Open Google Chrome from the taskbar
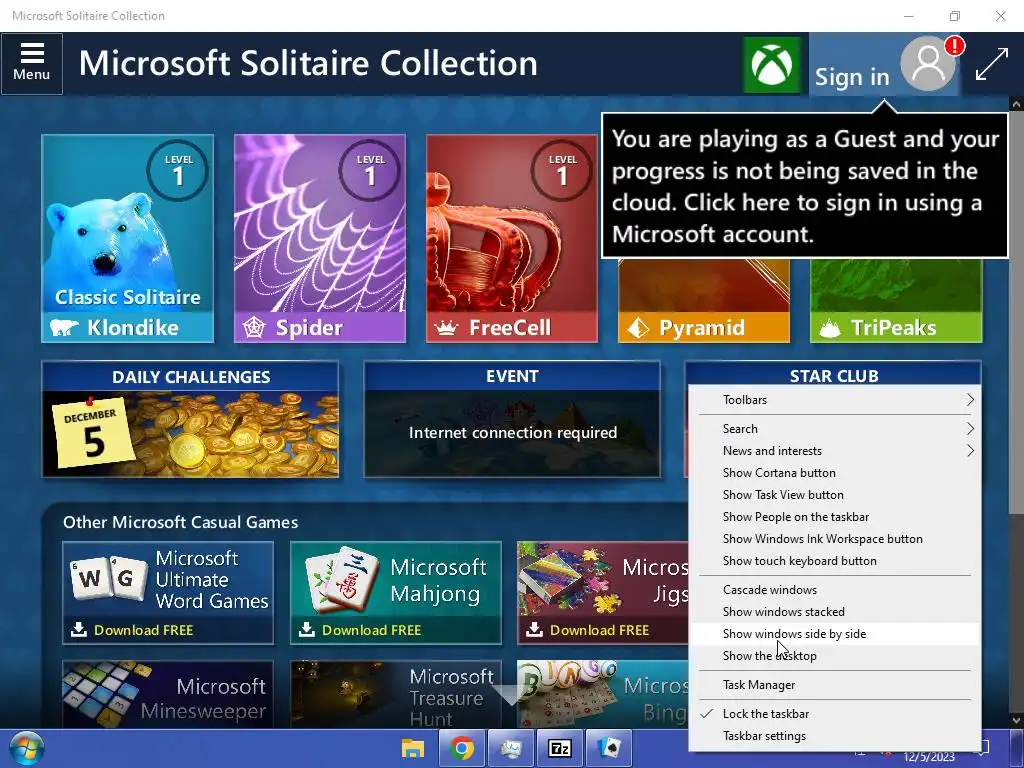 pos(462,748)
